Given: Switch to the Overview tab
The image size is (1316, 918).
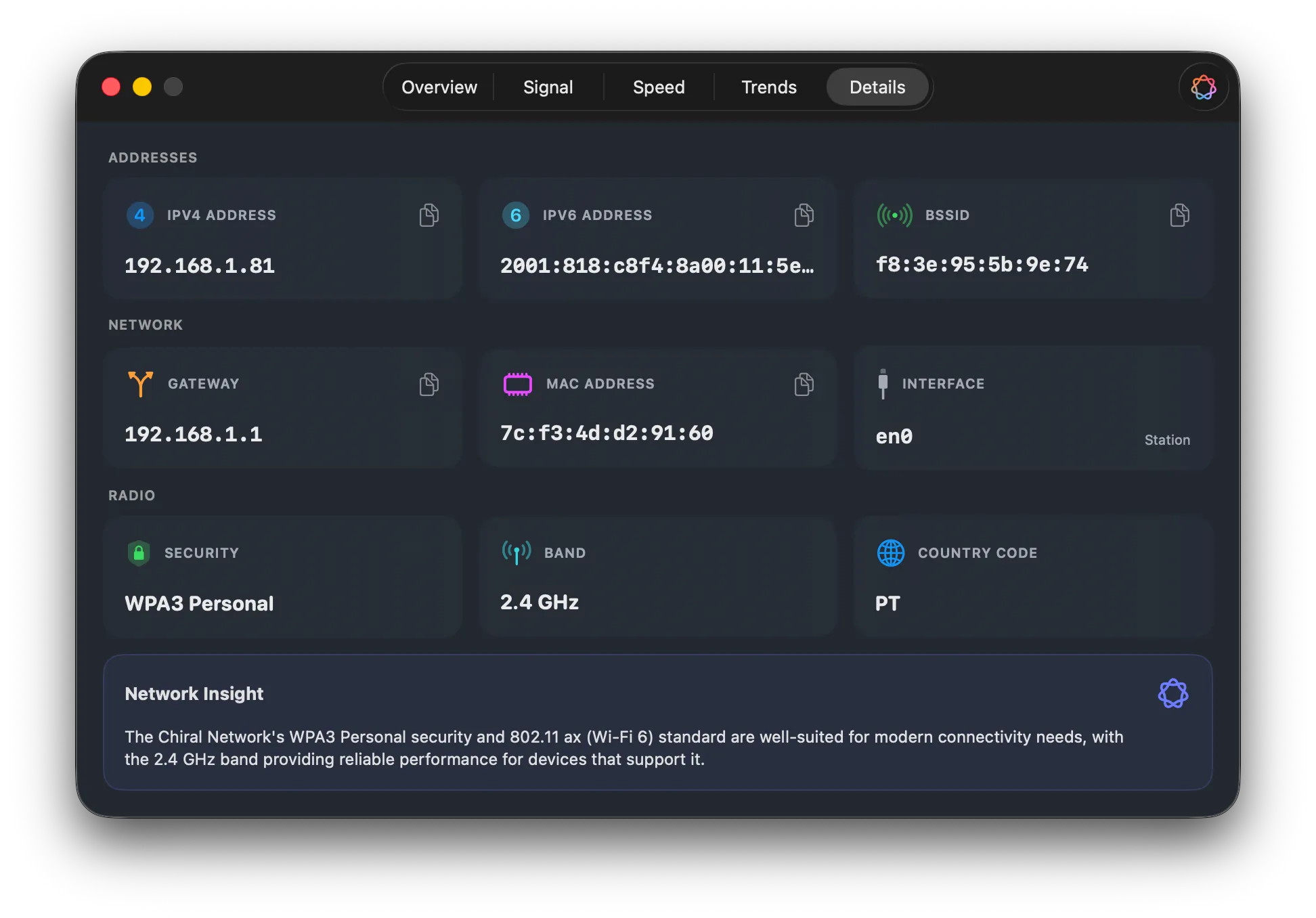Looking at the screenshot, I should [439, 87].
